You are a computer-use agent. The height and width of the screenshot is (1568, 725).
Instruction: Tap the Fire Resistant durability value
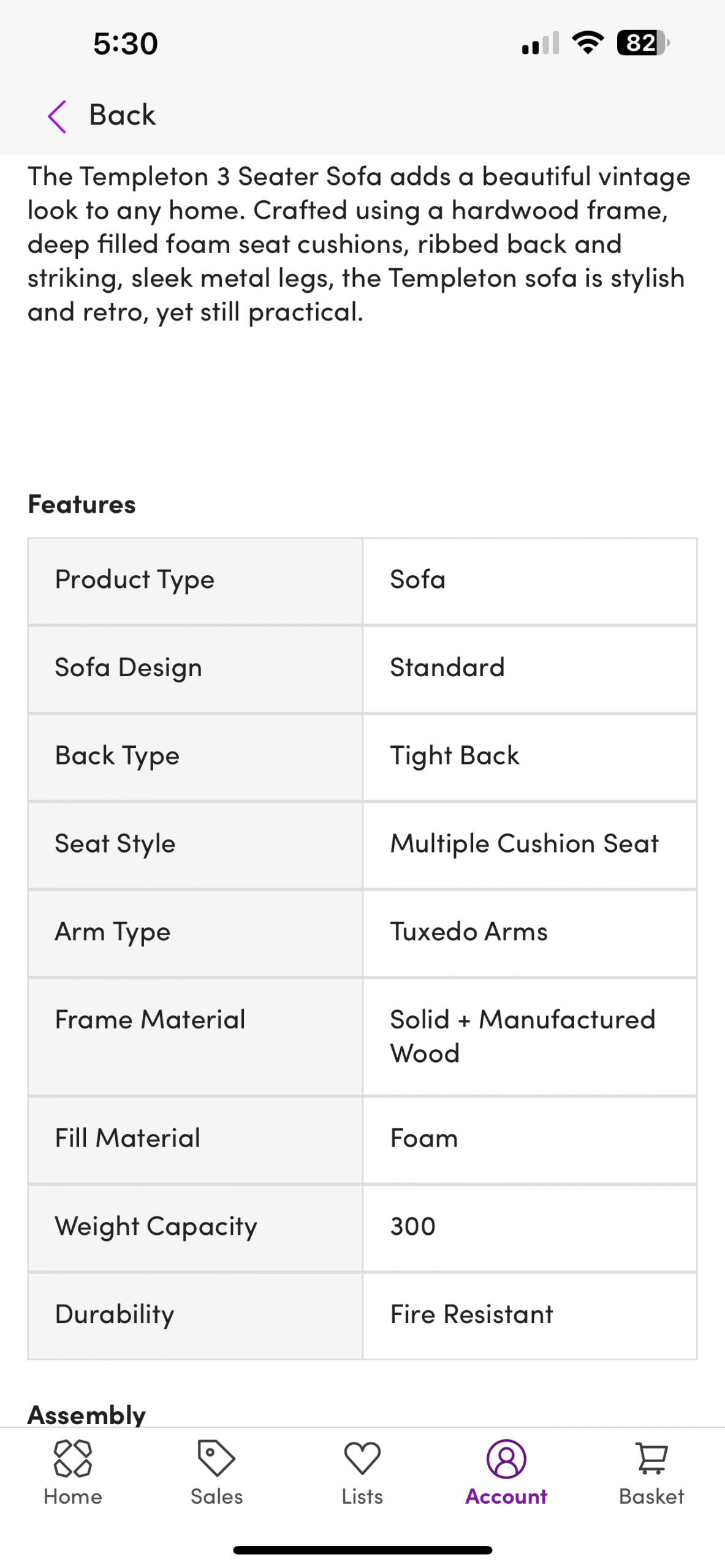[471, 1314]
